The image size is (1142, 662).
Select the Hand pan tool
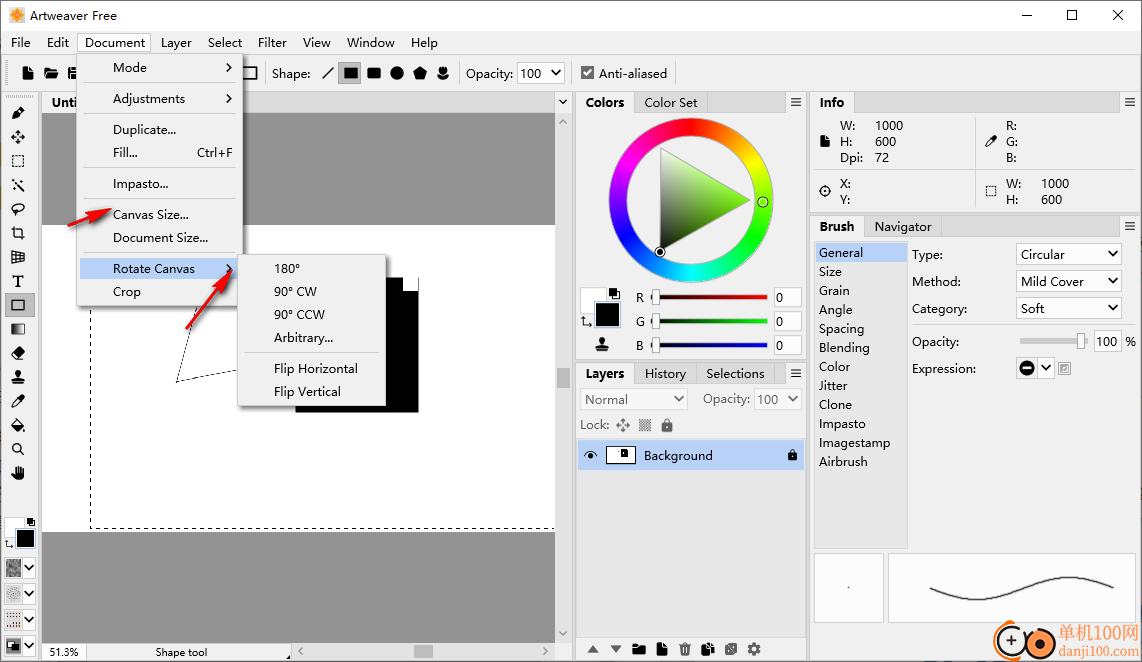18,473
